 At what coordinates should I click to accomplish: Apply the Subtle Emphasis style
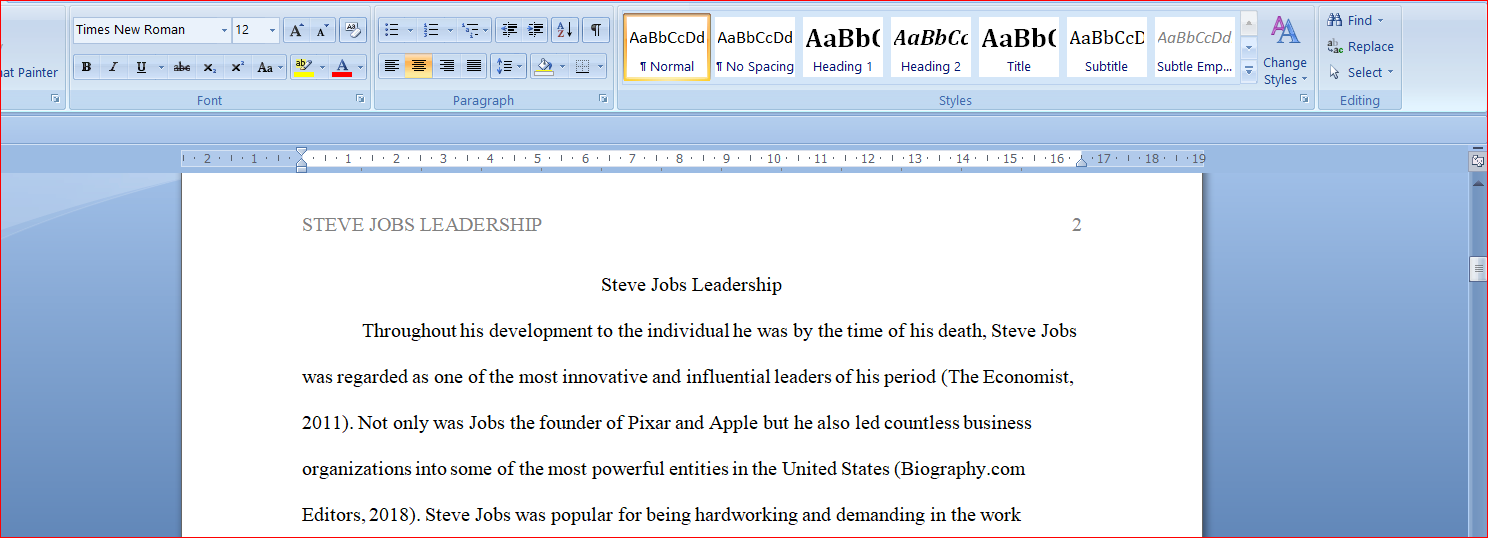pyautogui.click(x=1195, y=47)
